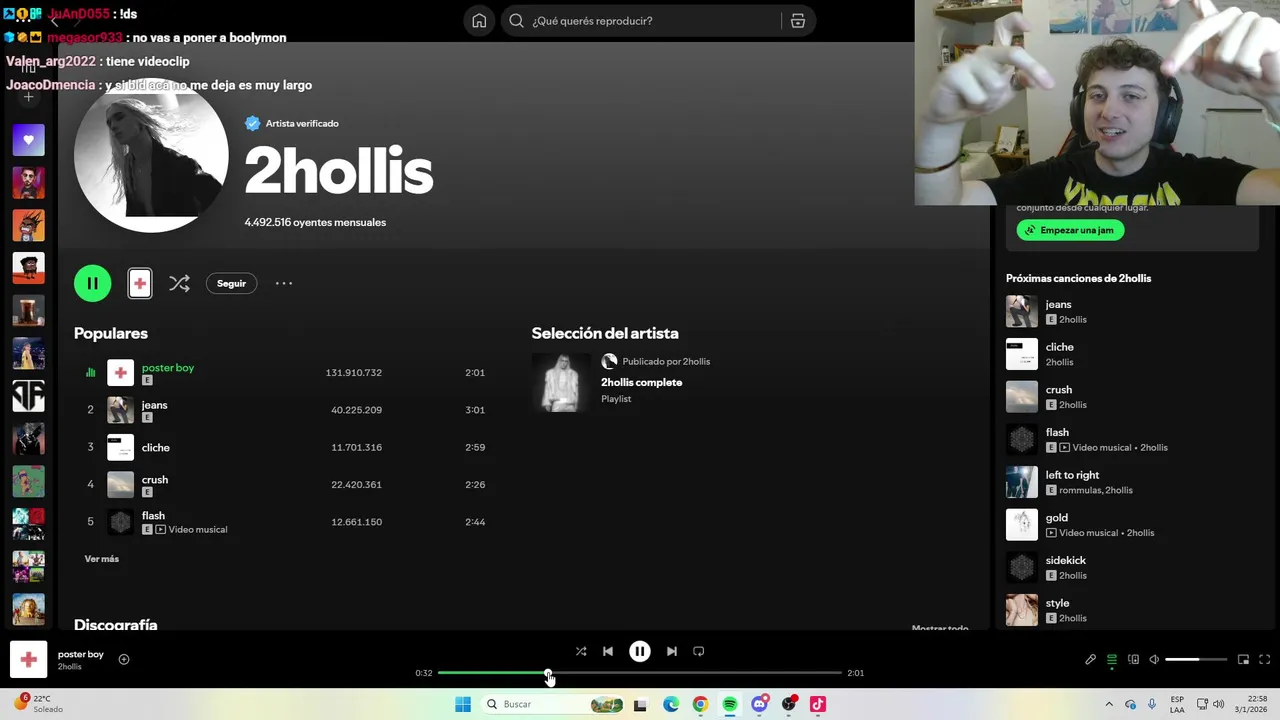Open the lyrics microphone icon
Screen dimensions: 1280x720
[x=1090, y=660]
